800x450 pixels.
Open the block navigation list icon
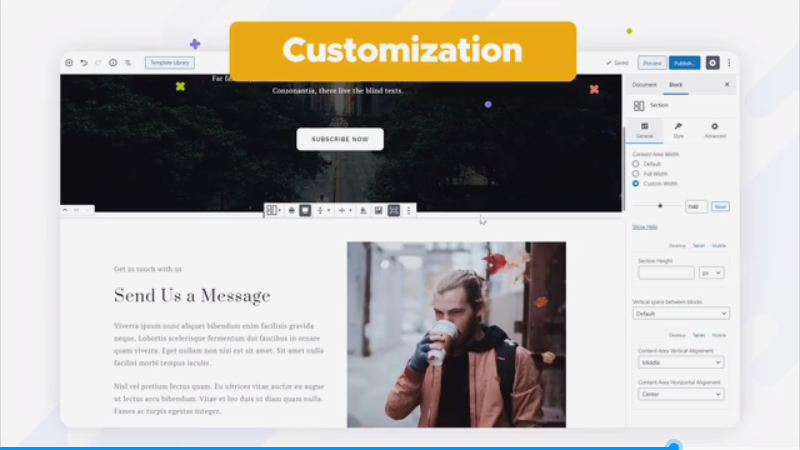(x=128, y=63)
